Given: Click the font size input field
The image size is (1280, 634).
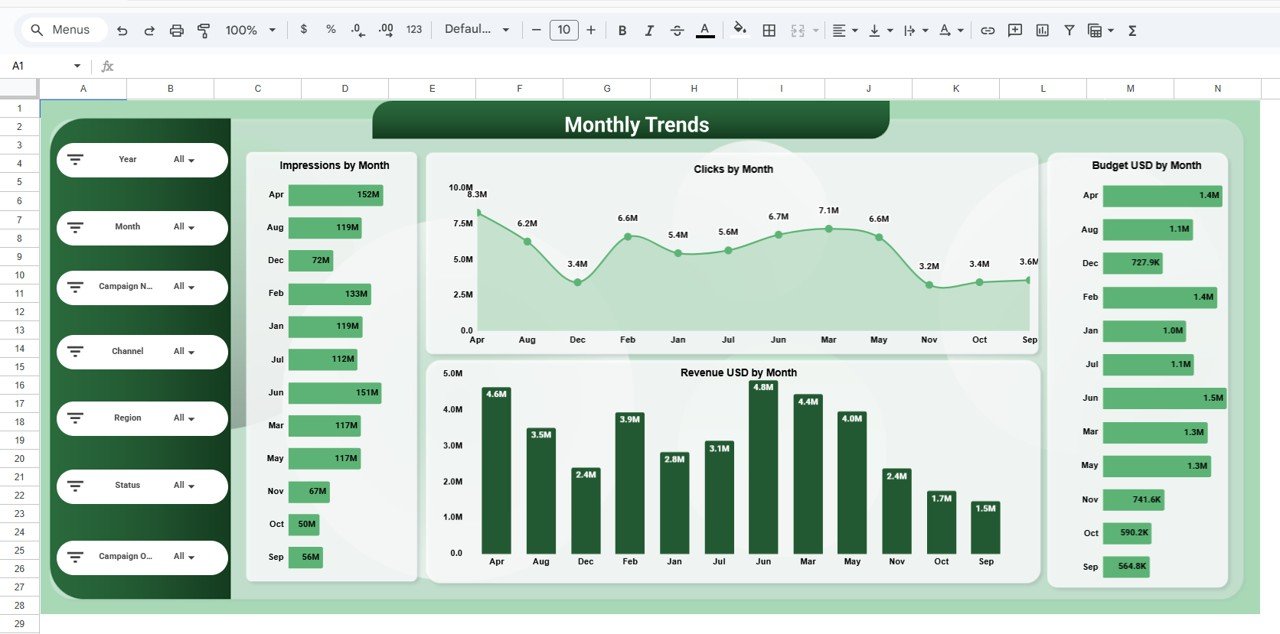Looking at the screenshot, I should click(x=563, y=30).
